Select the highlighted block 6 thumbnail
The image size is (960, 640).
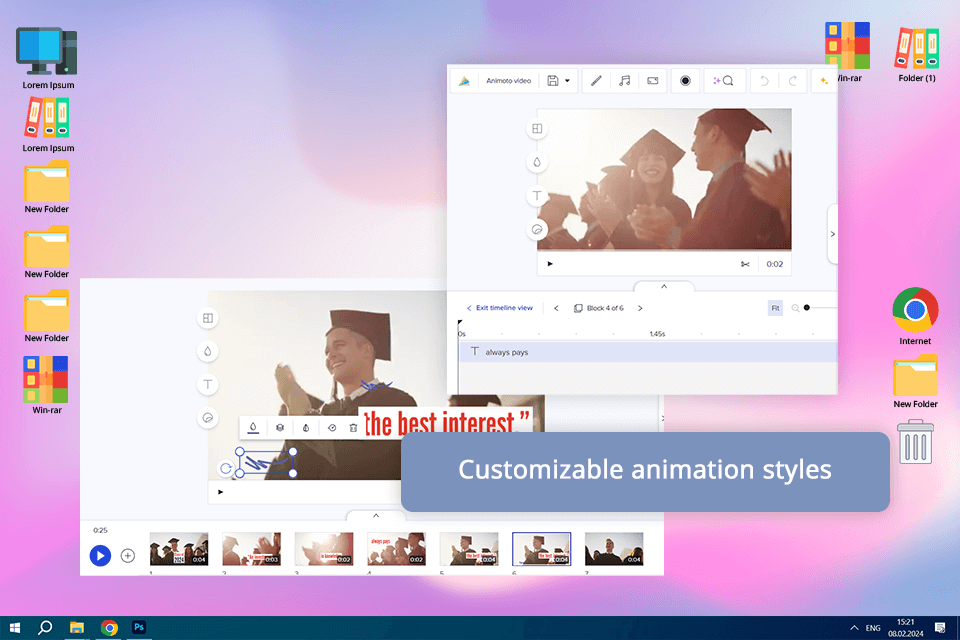(x=541, y=549)
